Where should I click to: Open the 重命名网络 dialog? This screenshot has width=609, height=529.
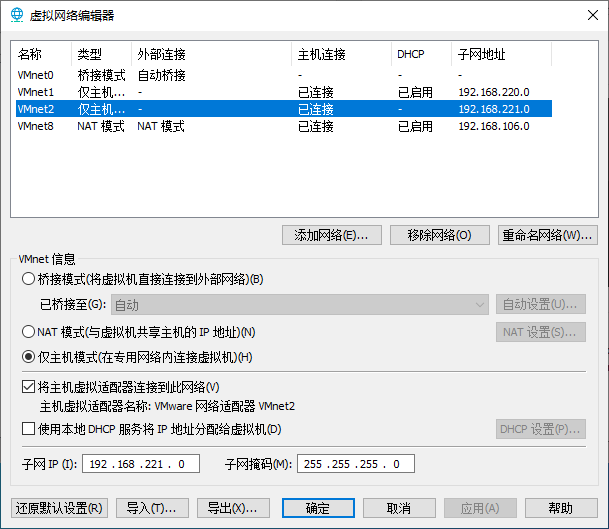(x=548, y=235)
